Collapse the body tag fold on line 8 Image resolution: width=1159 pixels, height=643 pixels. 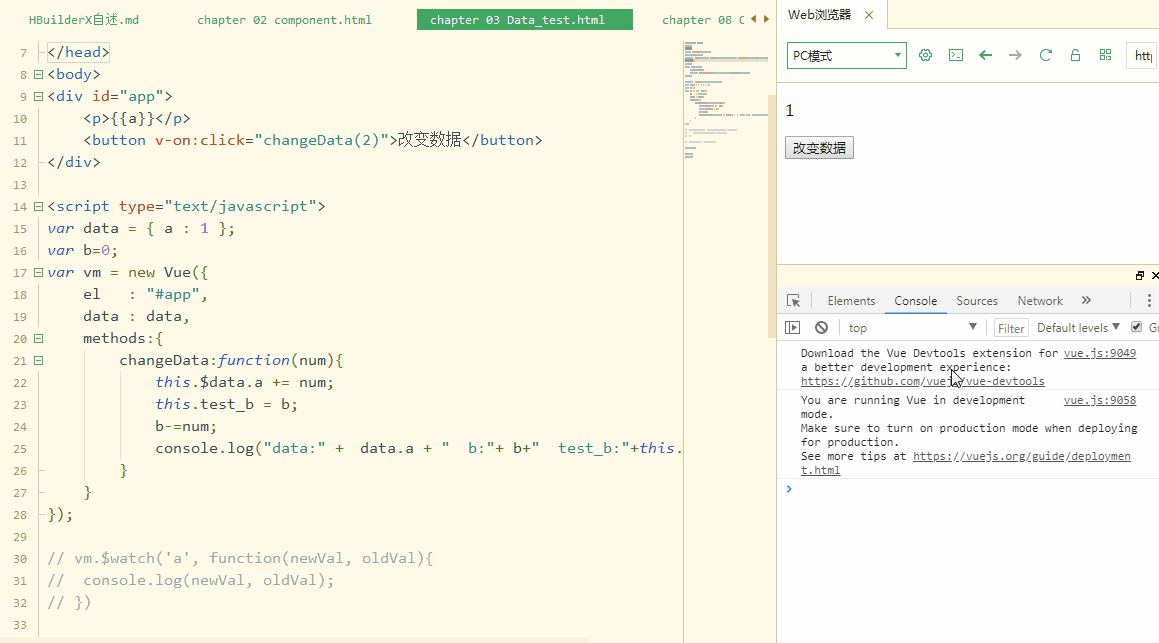(x=38, y=75)
